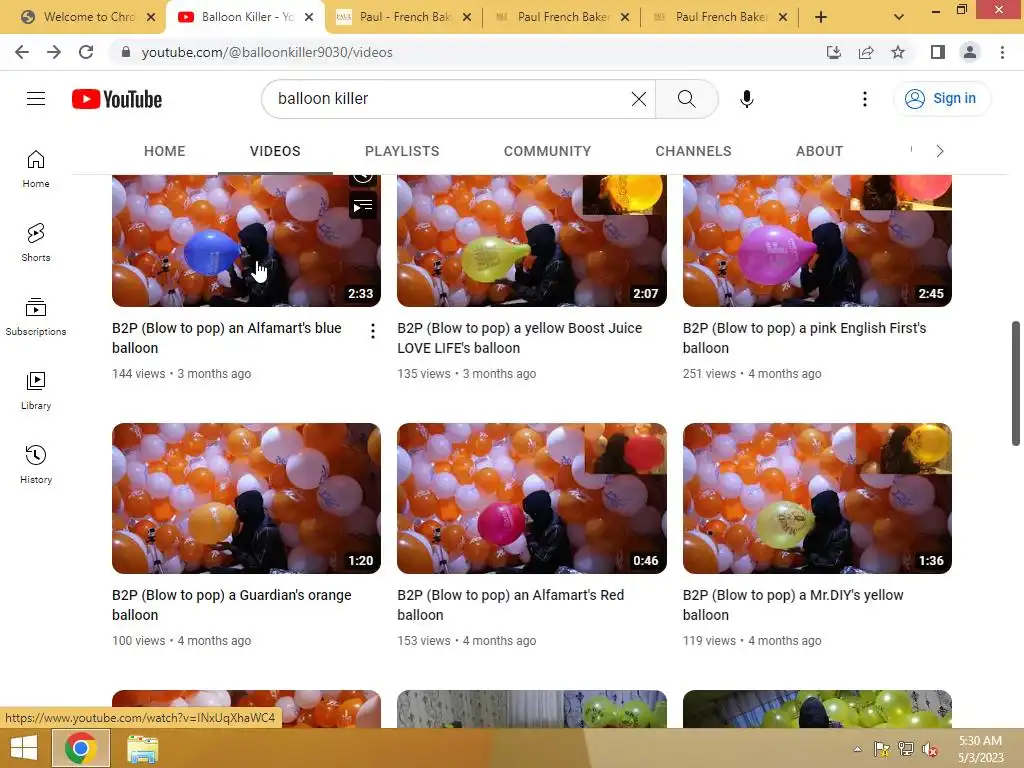Expand the tab search dropdown arrow
The height and width of the screenshot is (768, 1024).
pyautogui.click(x=899, y=17)
